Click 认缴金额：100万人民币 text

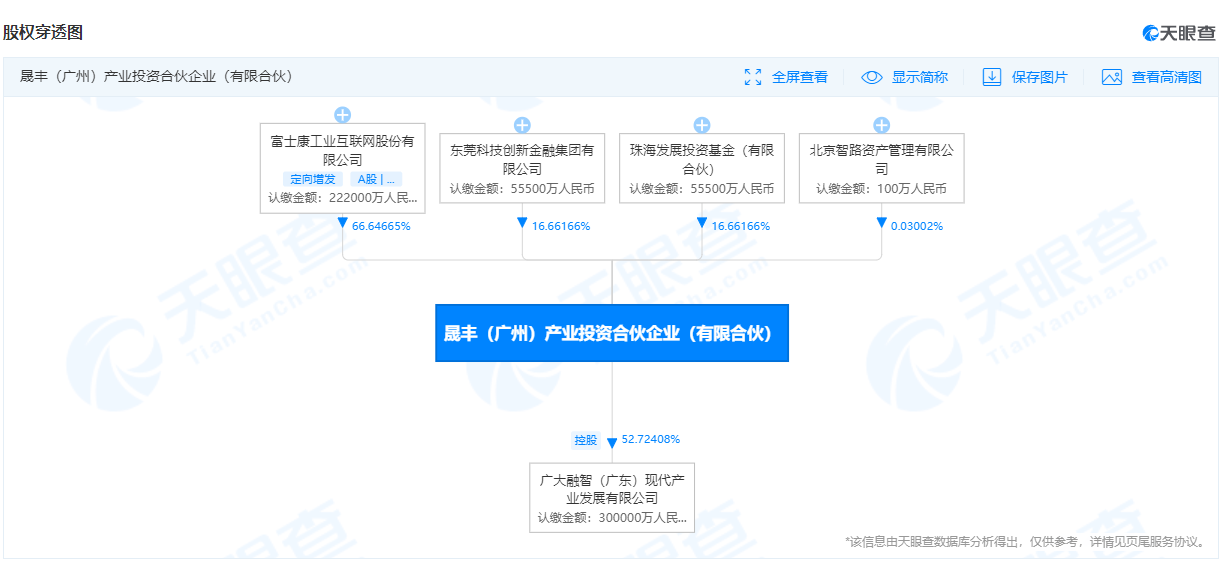[x=882, y=188]
